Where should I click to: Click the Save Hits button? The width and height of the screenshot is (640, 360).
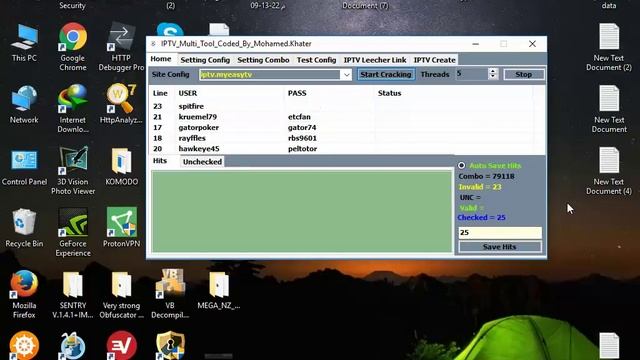500,247
